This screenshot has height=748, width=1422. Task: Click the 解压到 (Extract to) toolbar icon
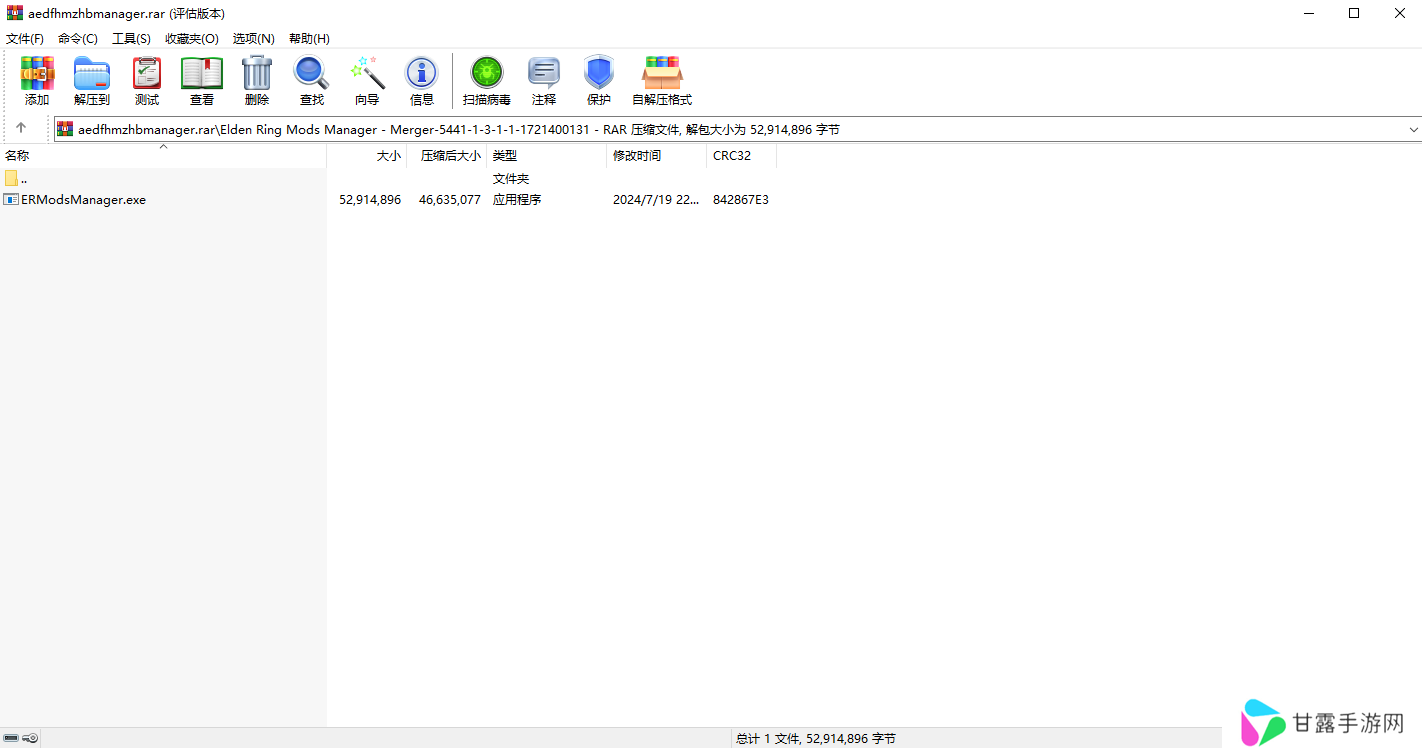coord(92,73)
